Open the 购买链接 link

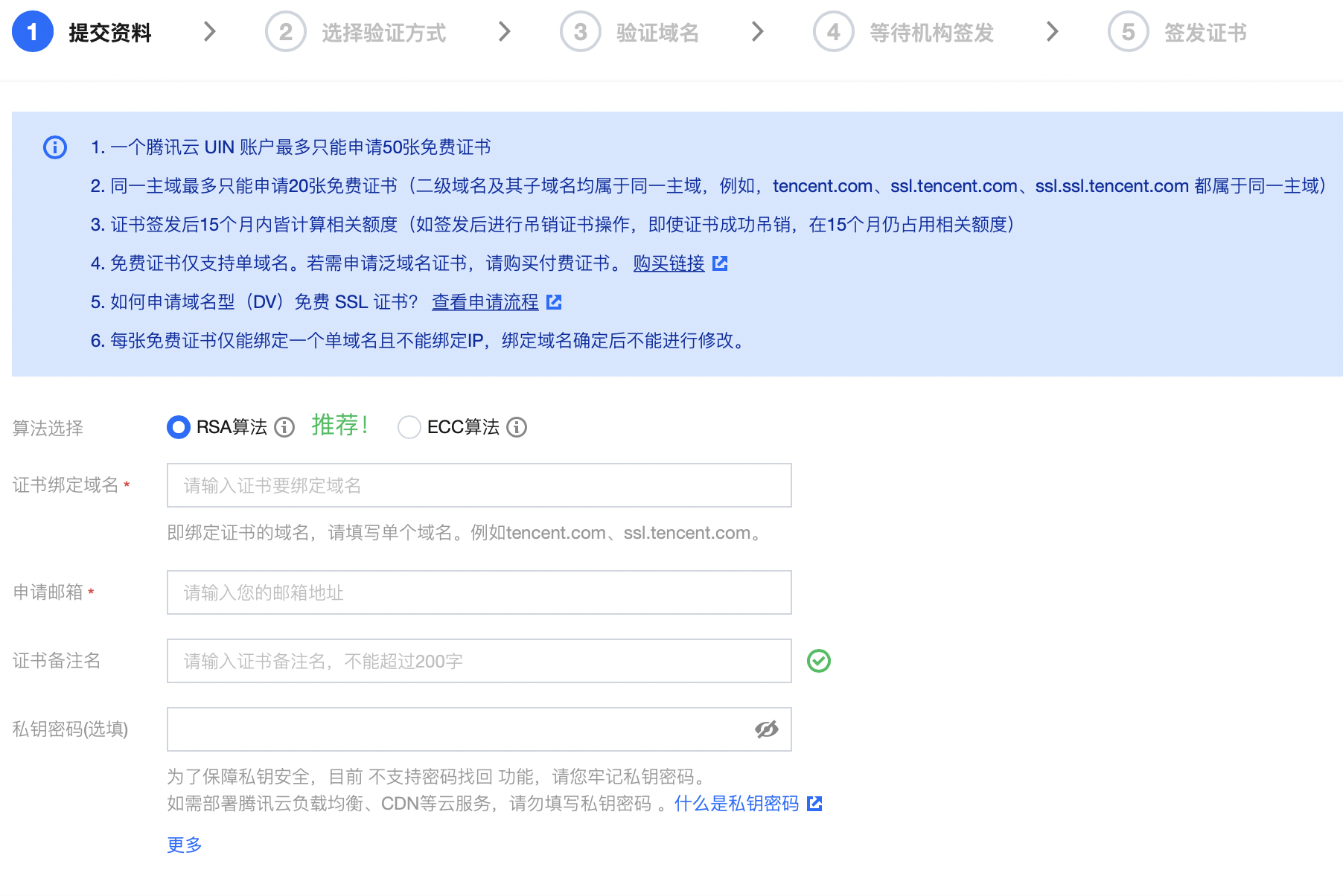pos(669,263)
